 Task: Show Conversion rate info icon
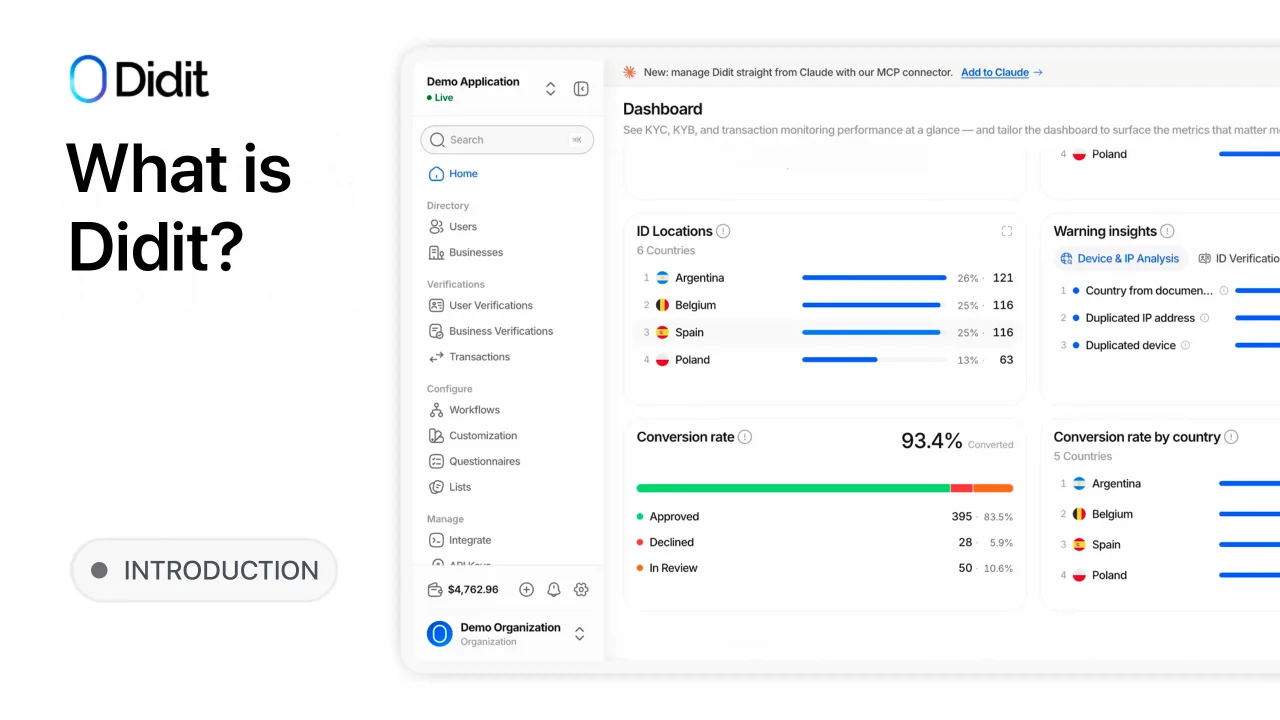[745, 437]
